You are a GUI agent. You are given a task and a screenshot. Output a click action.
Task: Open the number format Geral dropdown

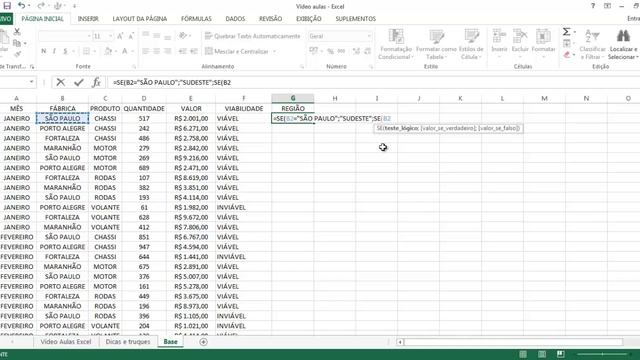click(369, 36)
